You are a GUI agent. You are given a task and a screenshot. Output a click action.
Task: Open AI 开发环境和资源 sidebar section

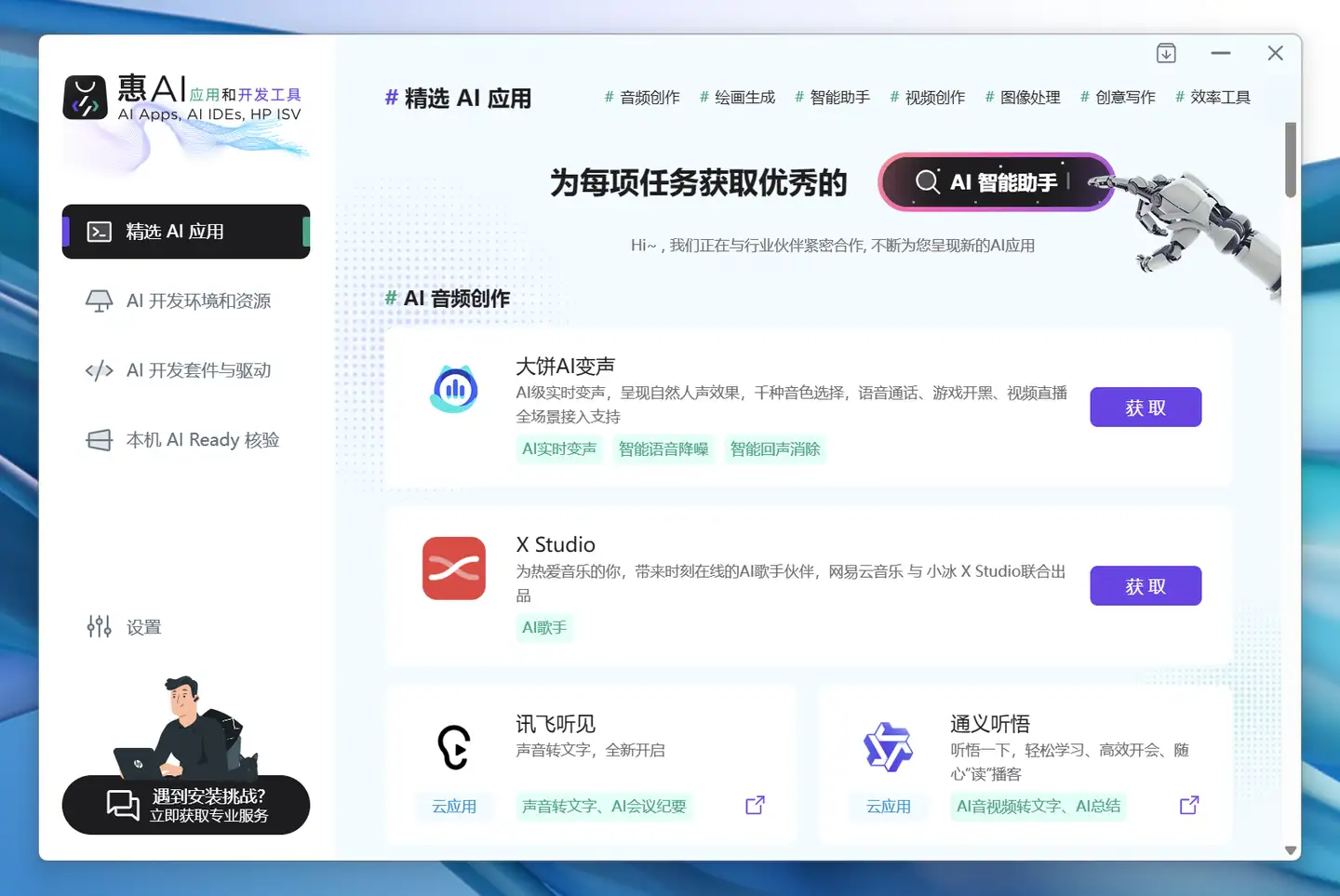click(x=186, y=301)
